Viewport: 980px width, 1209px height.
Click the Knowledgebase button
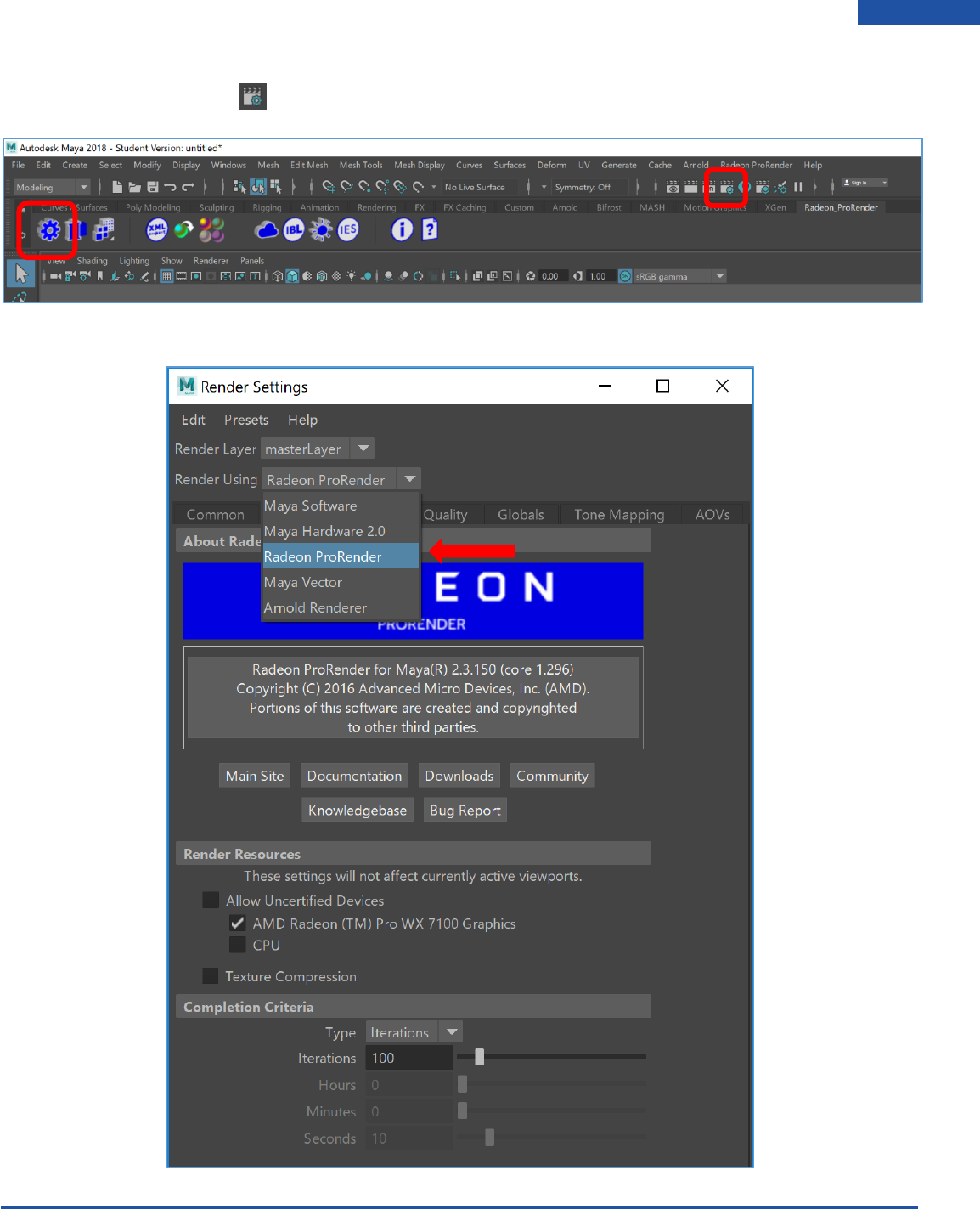click(358, 810)
